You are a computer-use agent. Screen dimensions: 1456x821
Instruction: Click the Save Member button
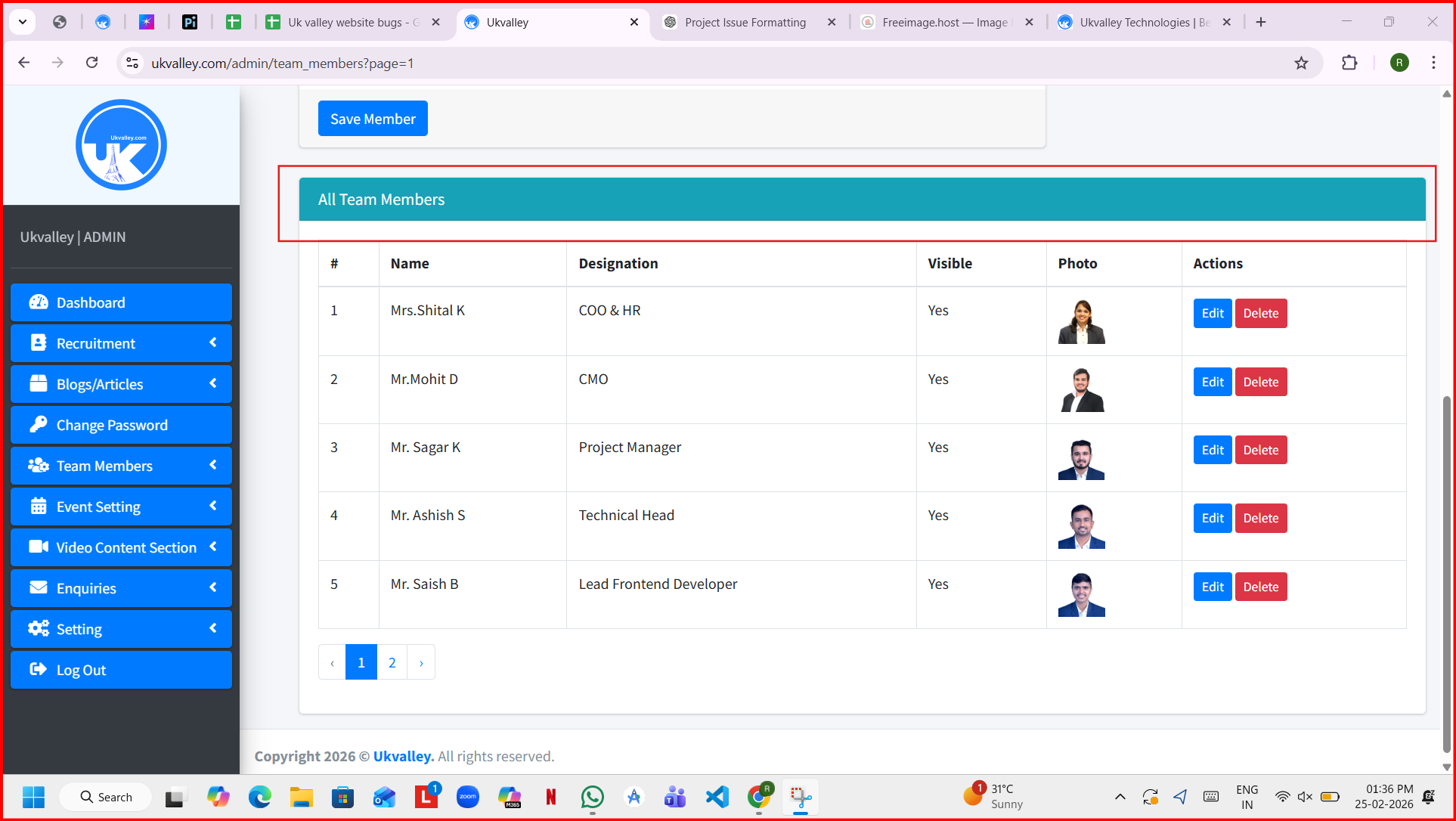tap(373, 119)
